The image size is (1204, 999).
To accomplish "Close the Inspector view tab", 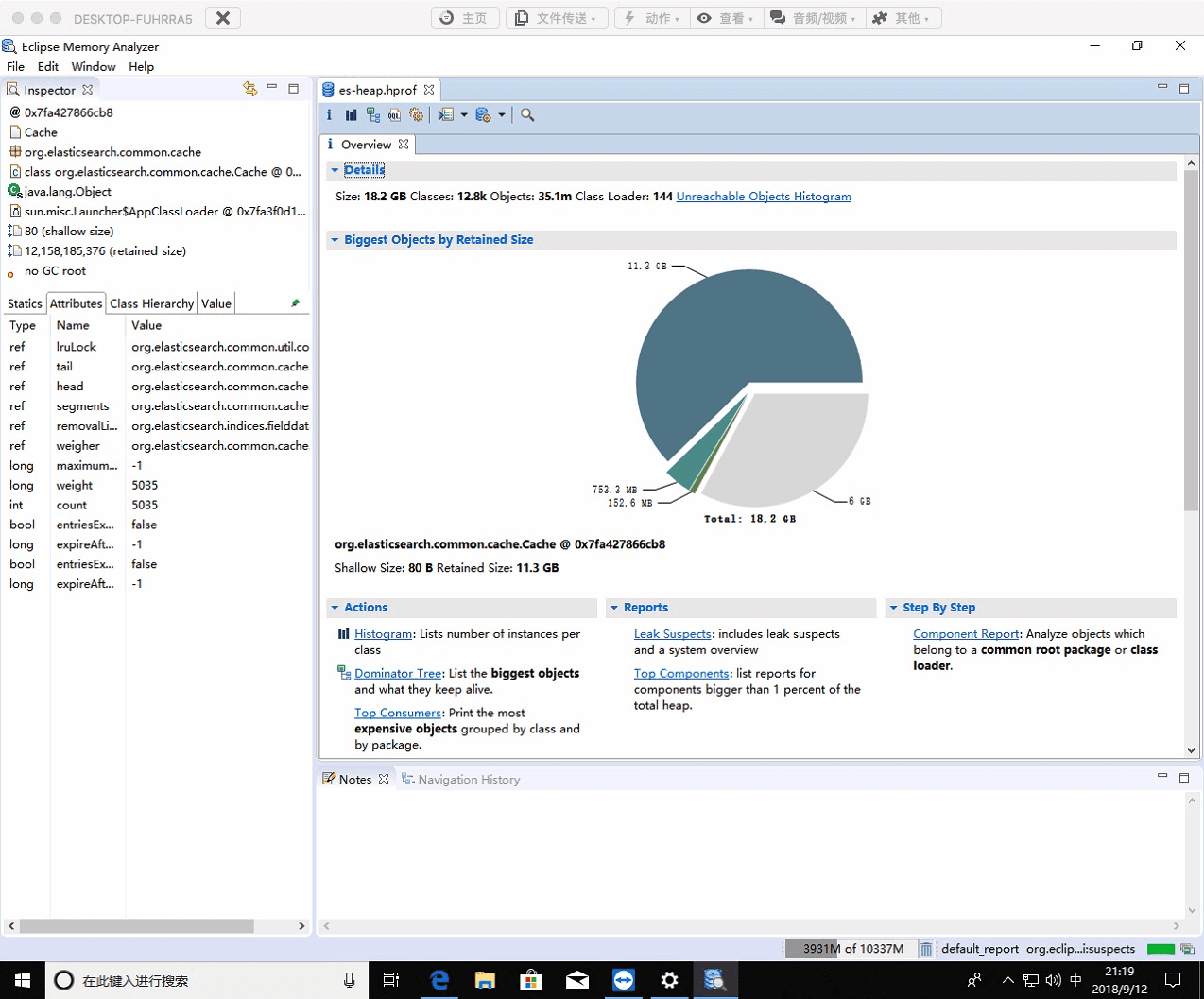I will (88, 90).
